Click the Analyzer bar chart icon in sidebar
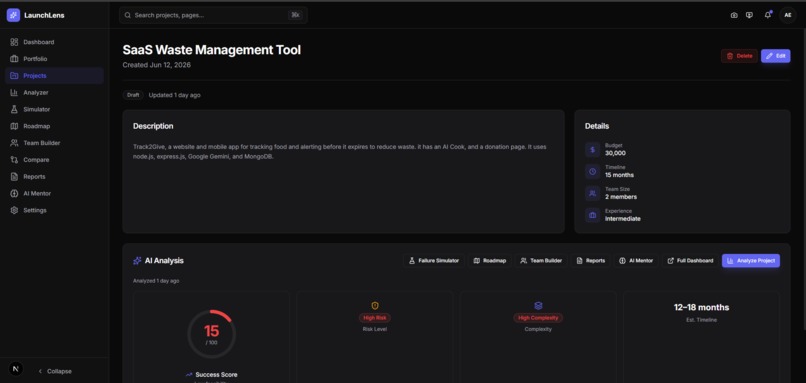The image size is (806, 383). [x=14, y=93]
